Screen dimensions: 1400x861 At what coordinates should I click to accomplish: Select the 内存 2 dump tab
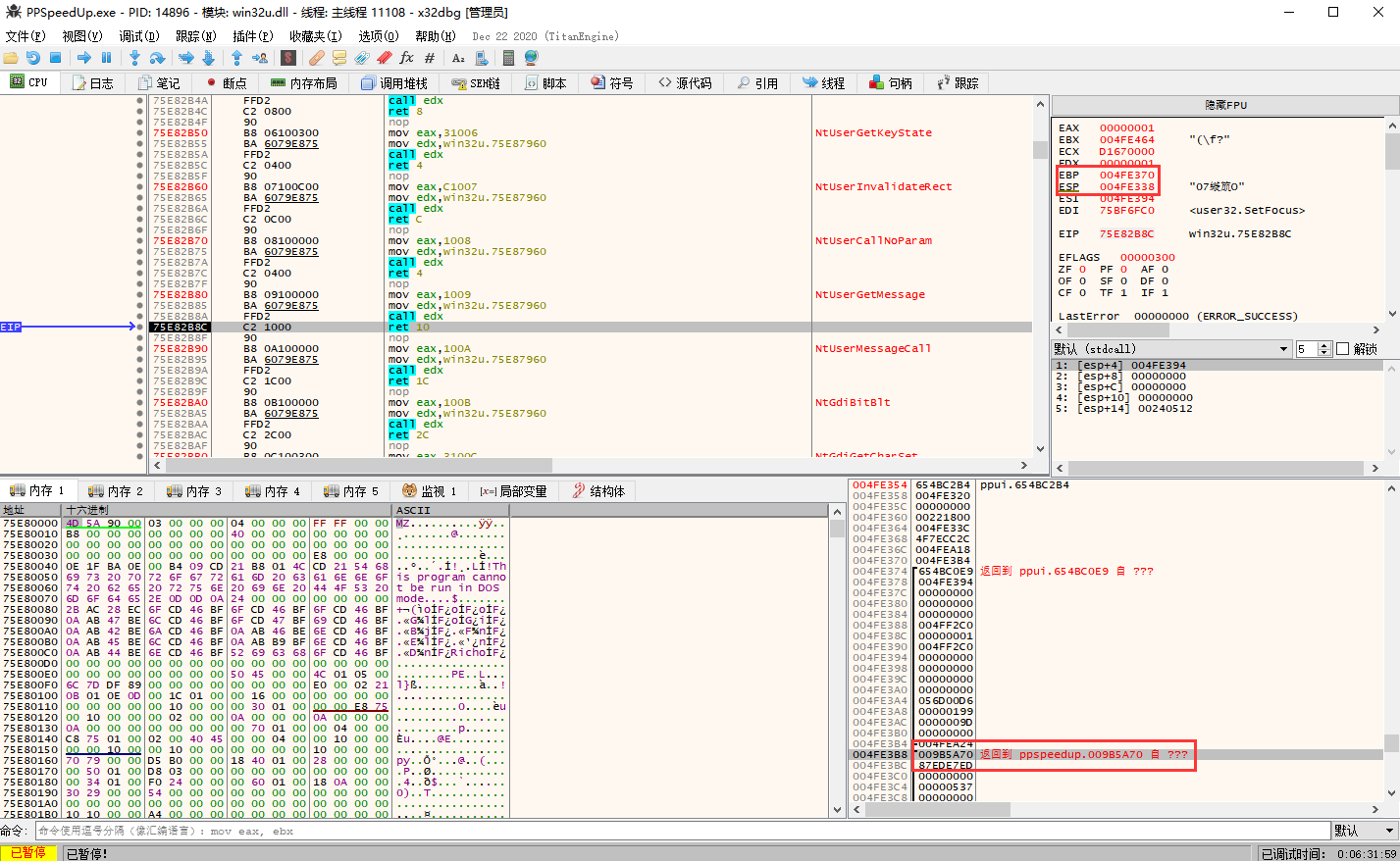click(x=116, y=491)
